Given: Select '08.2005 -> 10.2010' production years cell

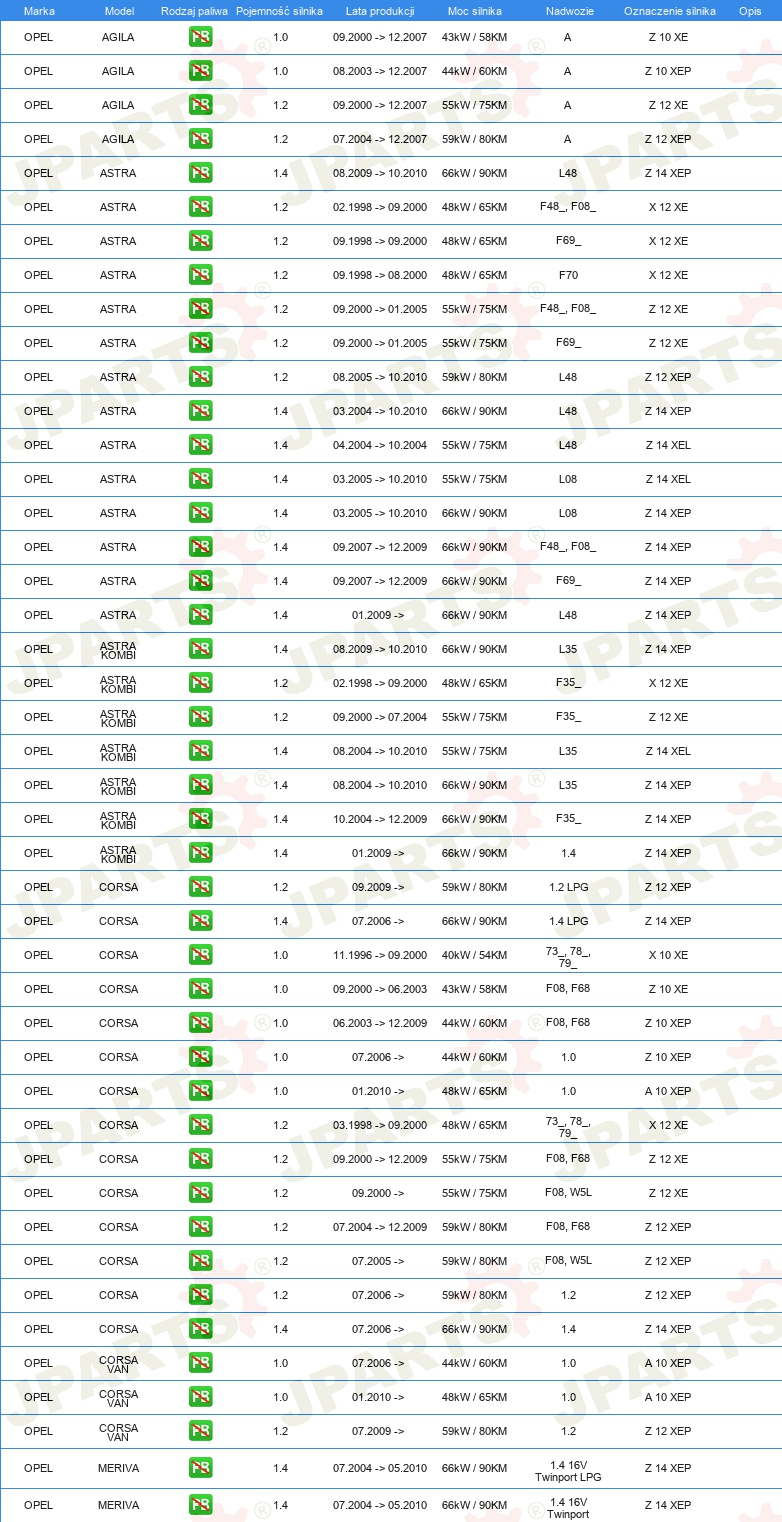Looking at the screenshot, I should coord(380,377).
